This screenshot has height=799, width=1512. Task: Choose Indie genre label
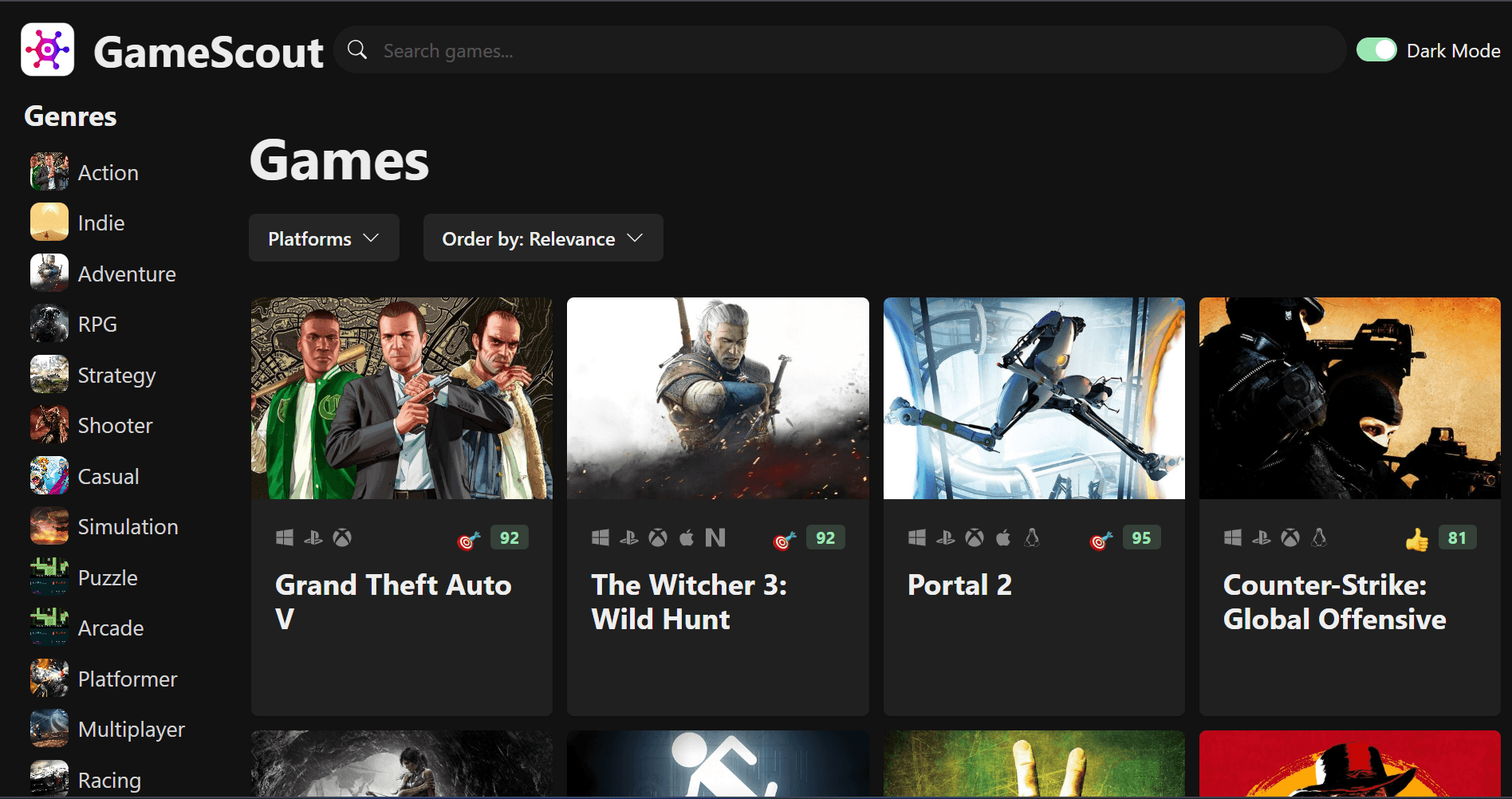pyautogui.click(x=101, y=223)
